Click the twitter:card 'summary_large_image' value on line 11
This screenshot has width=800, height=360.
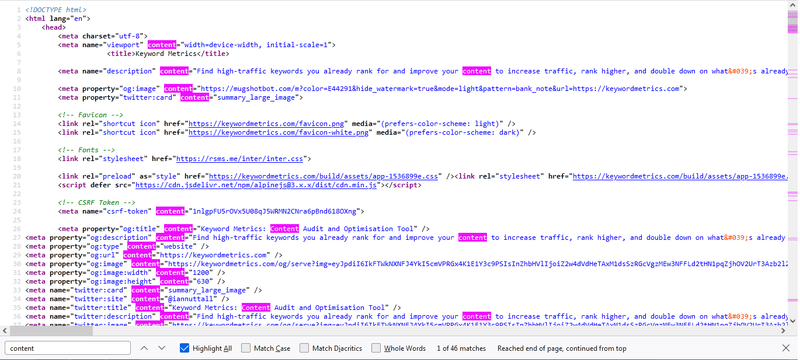click(256, 97)
